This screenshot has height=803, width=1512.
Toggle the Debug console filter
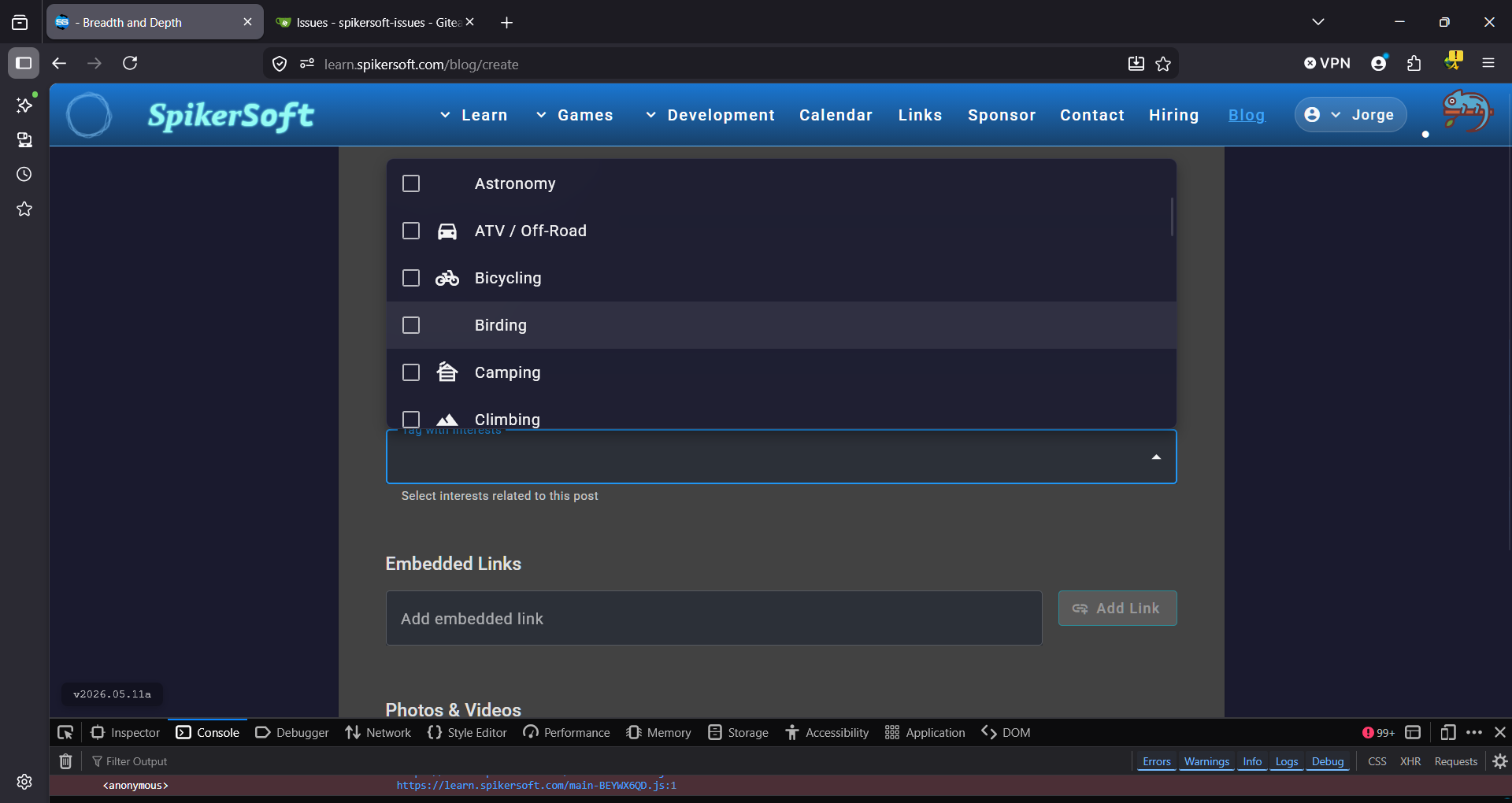[1328, 761]
